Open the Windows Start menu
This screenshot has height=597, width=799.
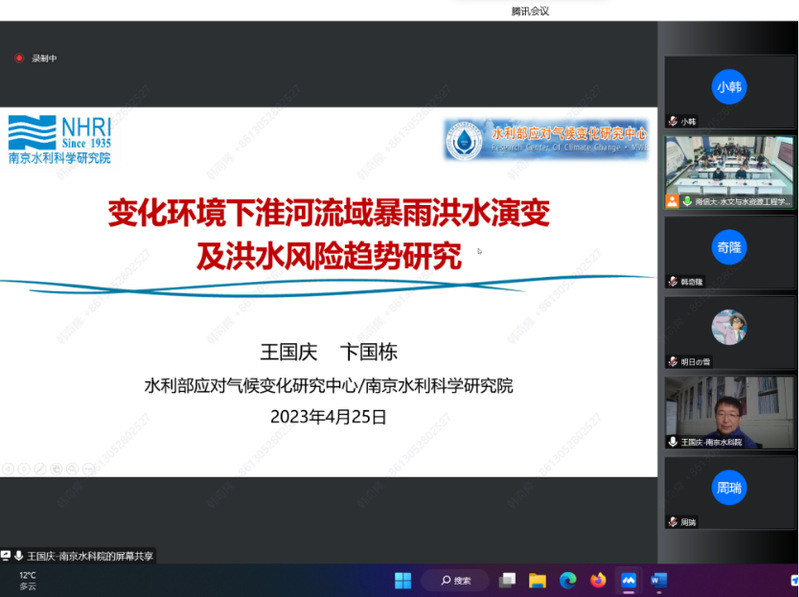403,580
